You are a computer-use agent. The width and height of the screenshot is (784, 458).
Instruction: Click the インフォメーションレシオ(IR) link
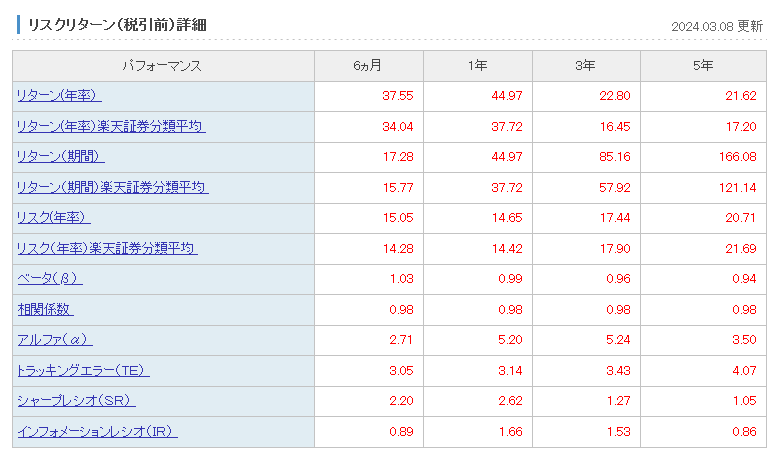[98, 432]
